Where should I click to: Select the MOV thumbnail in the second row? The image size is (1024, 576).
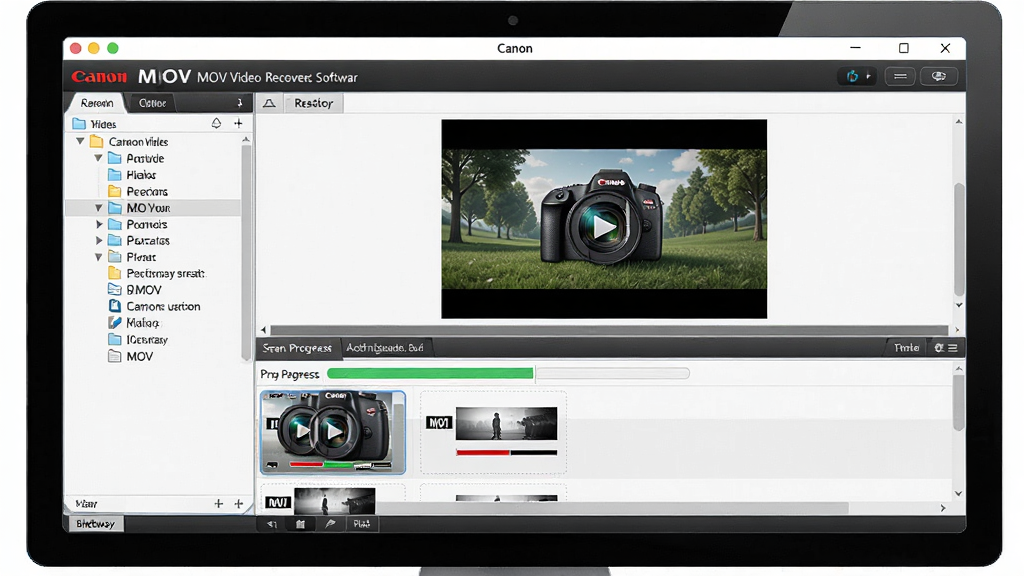[x=333, y=500]
